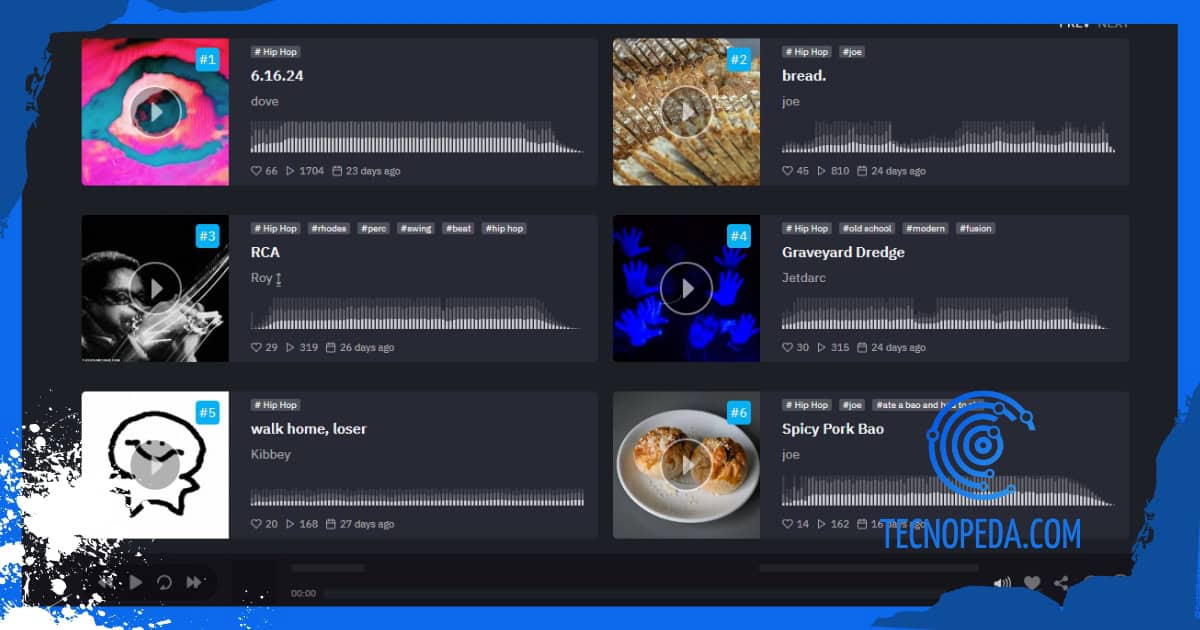Like Spicy Pork Bao with heart icon

[787, 524]
